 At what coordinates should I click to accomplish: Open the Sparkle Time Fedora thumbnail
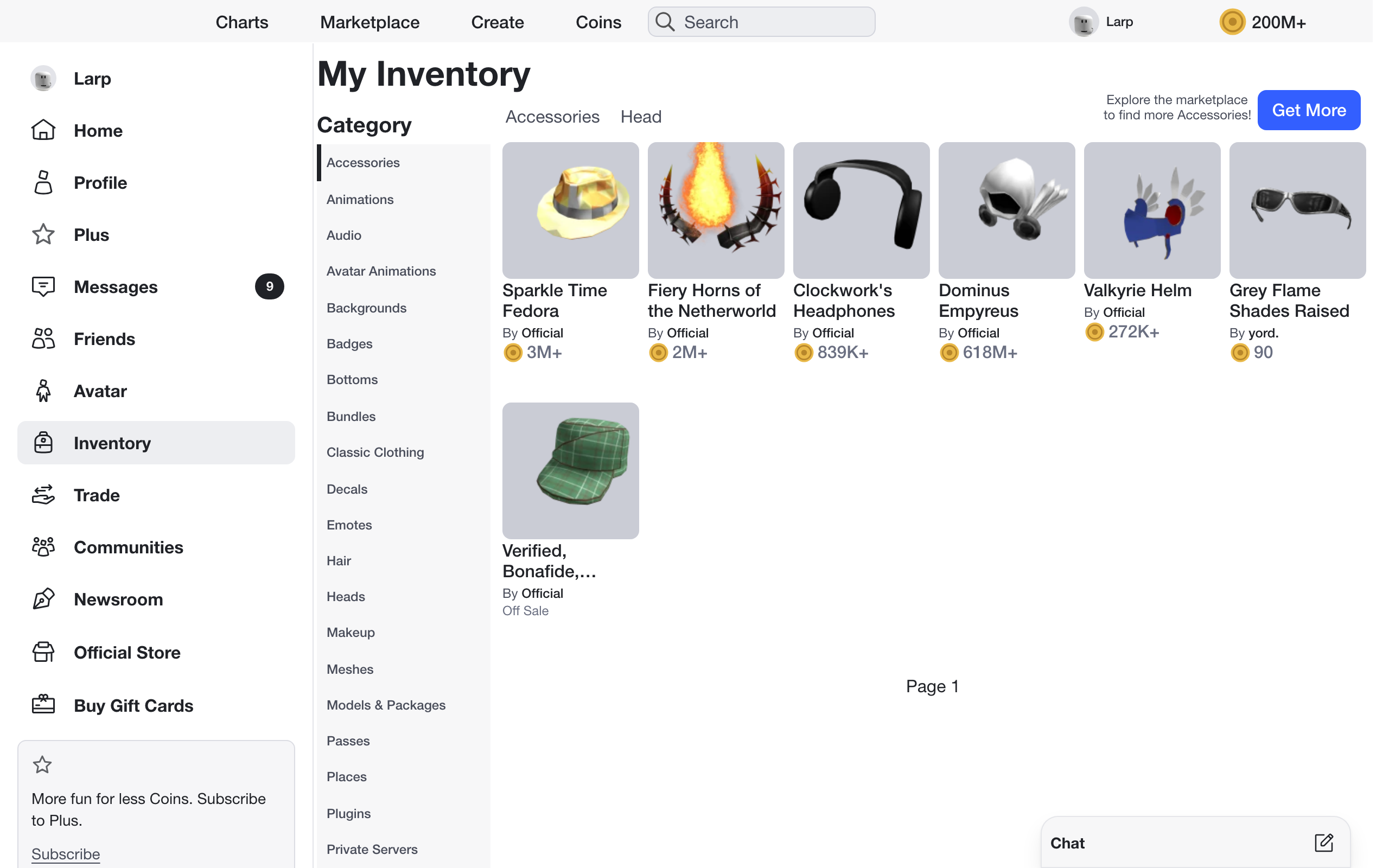pos(570,210)
